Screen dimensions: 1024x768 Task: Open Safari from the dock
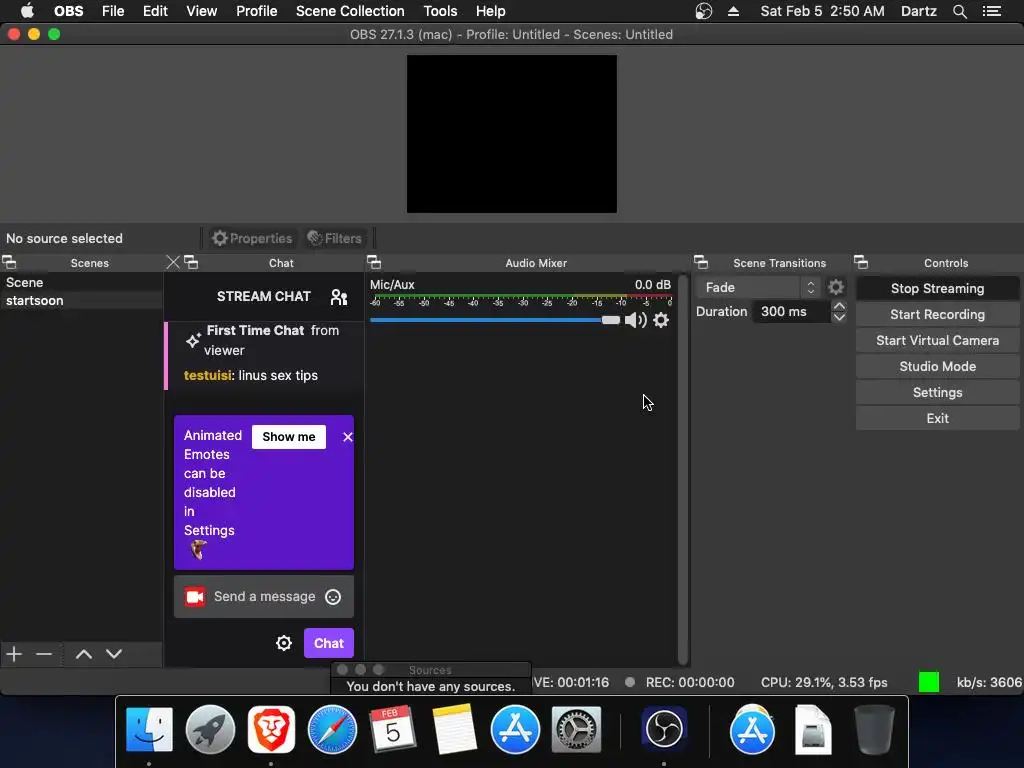point(332,729)
